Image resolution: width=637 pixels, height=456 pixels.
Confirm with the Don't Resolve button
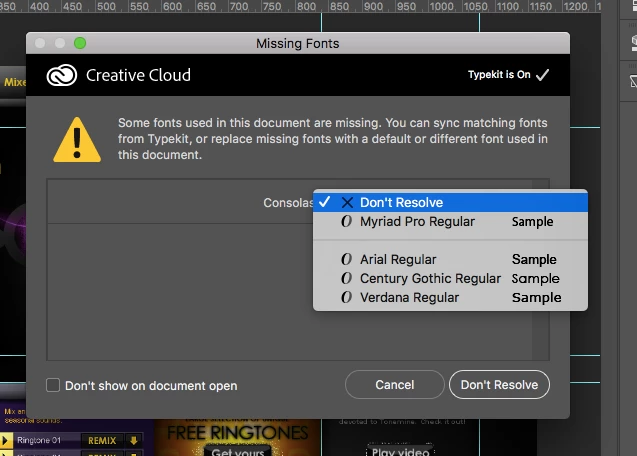pos(499,384)
